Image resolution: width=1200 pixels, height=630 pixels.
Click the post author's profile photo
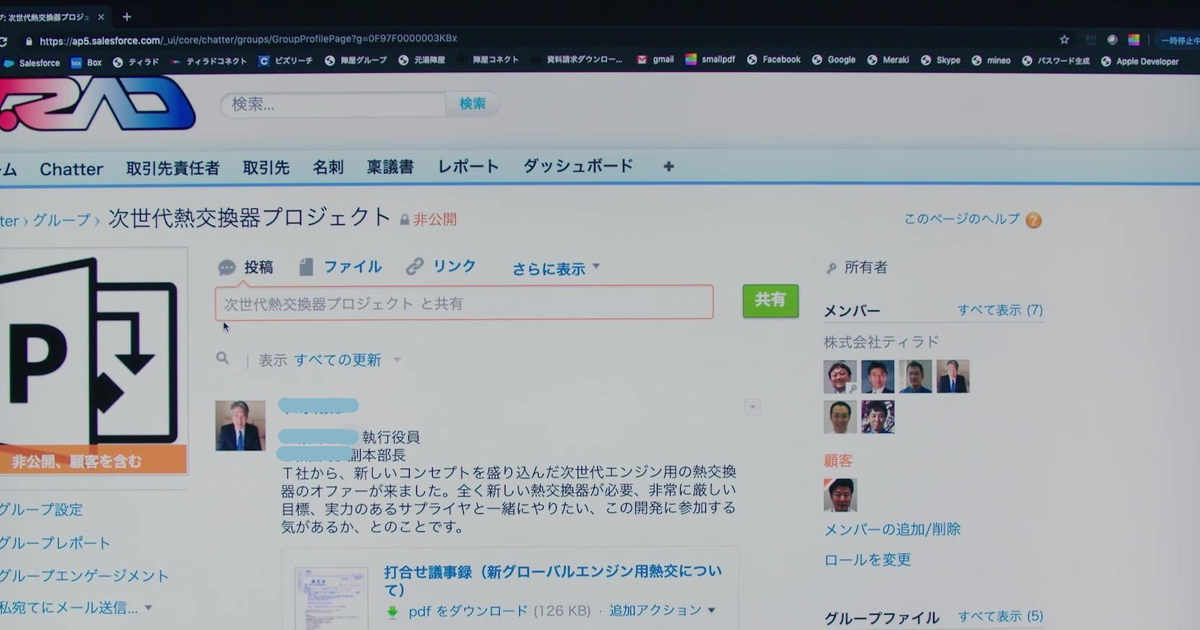click(241, 426)
